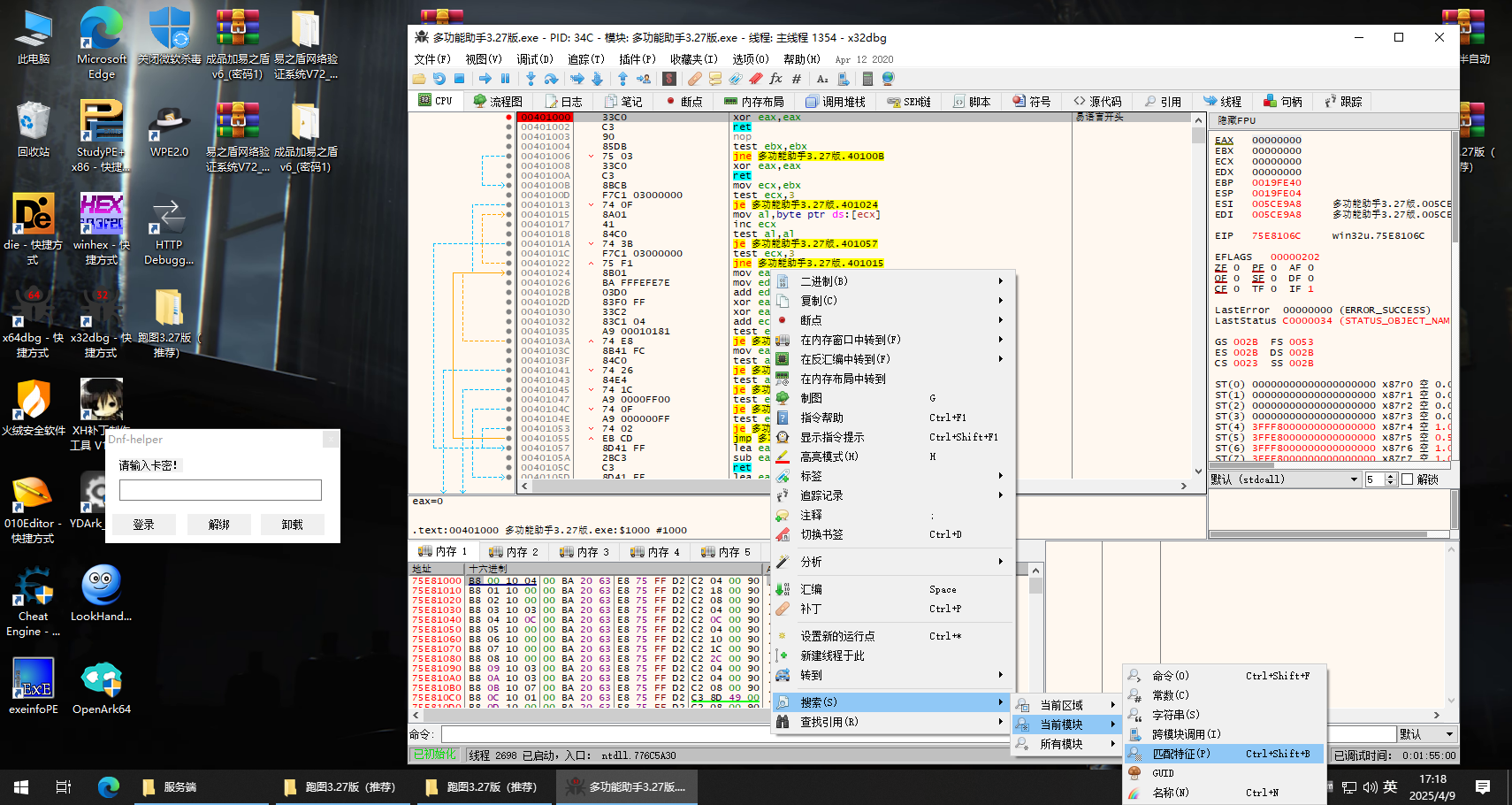
Task: Open the string references A icon
Action: click(822, 79)
